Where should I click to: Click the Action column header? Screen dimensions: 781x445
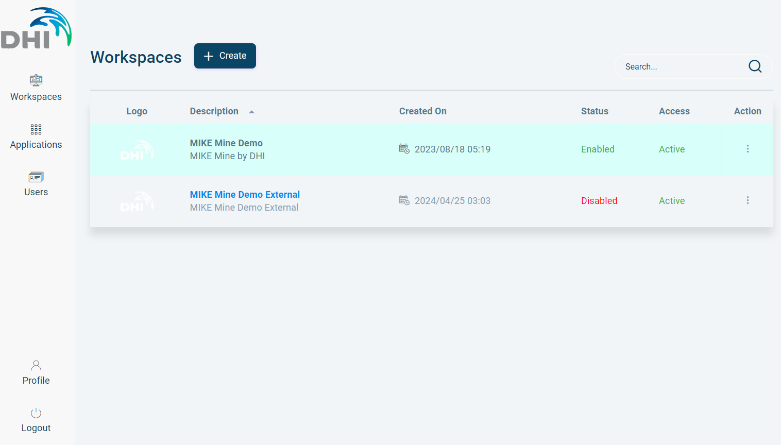click(748, 111)
